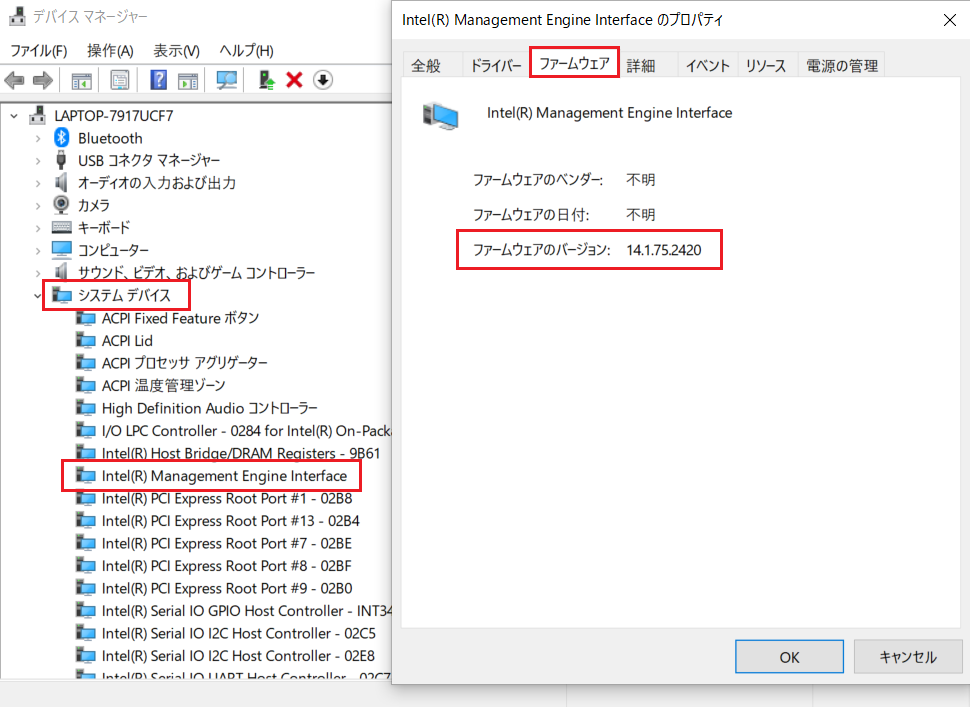Select Intel(R) Host Bridge/DRAM Registers - 9B61
Screen dimensions: 970x707
coord(241,453)
